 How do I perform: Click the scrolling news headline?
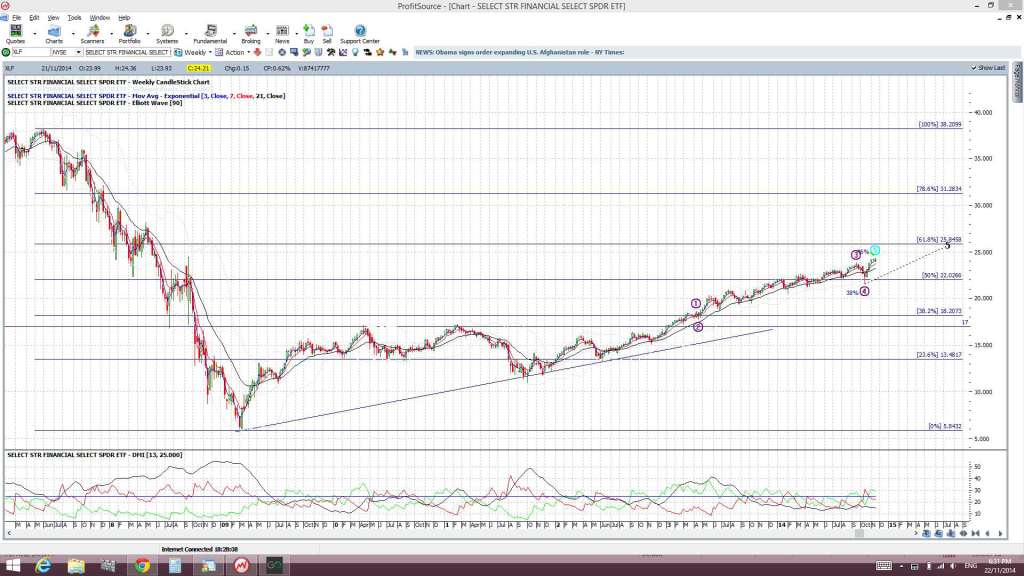point(520,52)
